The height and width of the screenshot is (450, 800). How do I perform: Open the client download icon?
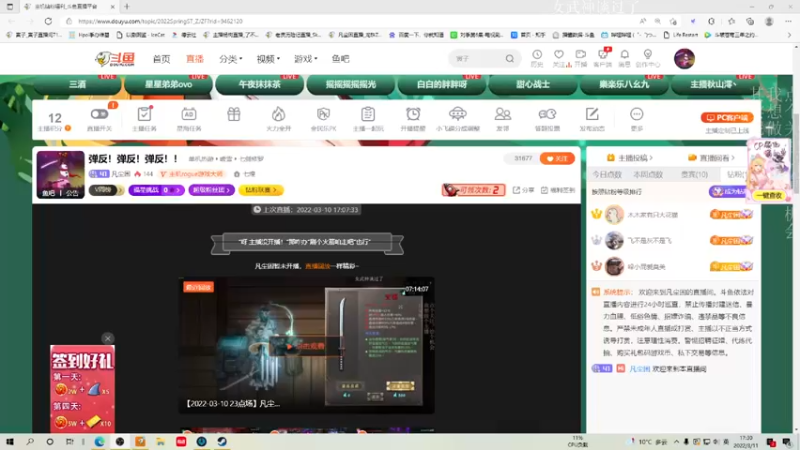[603, 55]
